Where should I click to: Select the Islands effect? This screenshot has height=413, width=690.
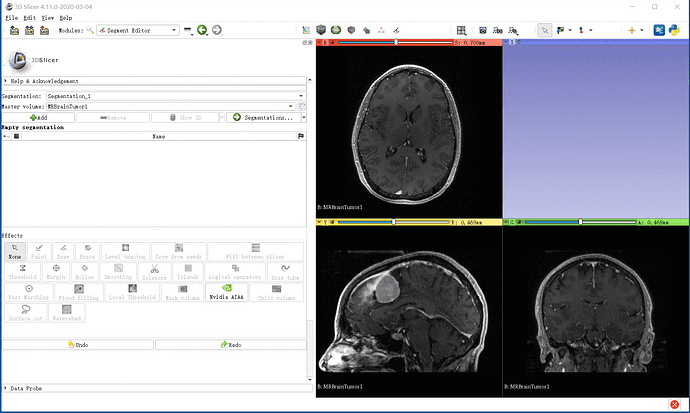pos(188,272)
